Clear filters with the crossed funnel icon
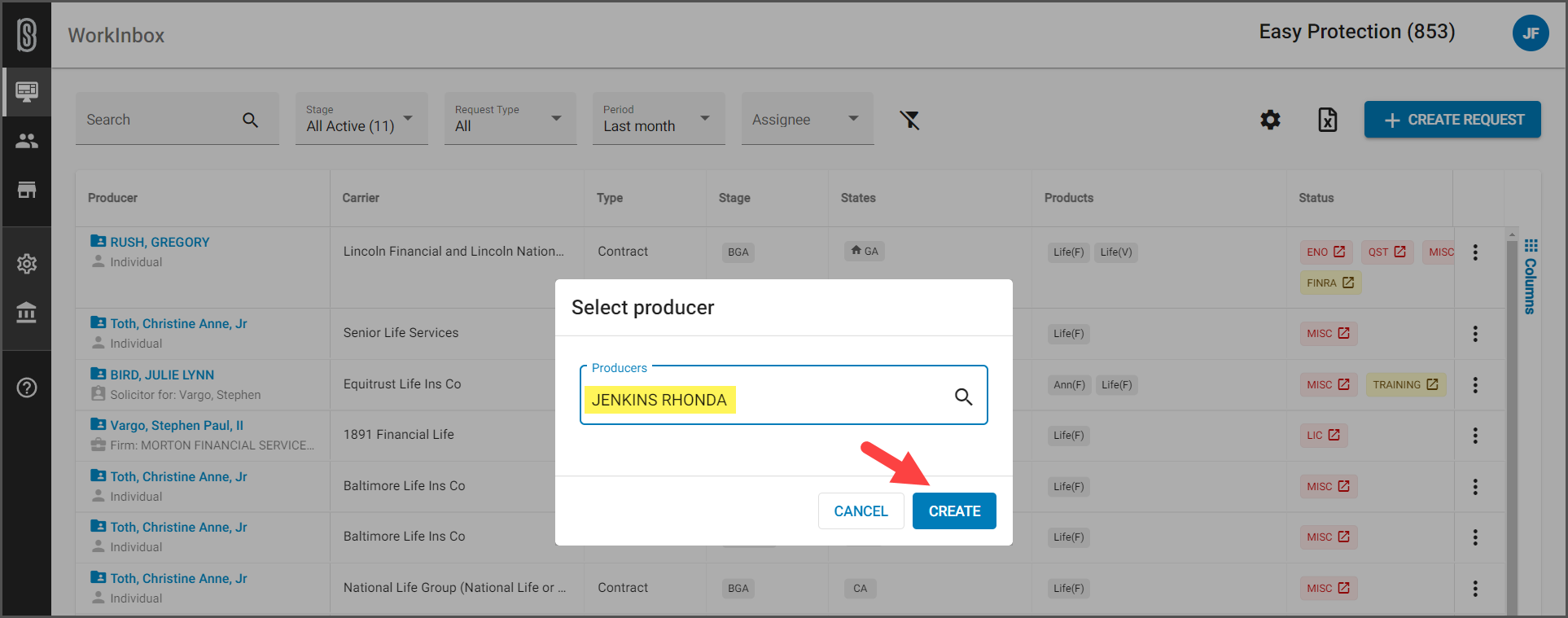 (x=909, y=121)
